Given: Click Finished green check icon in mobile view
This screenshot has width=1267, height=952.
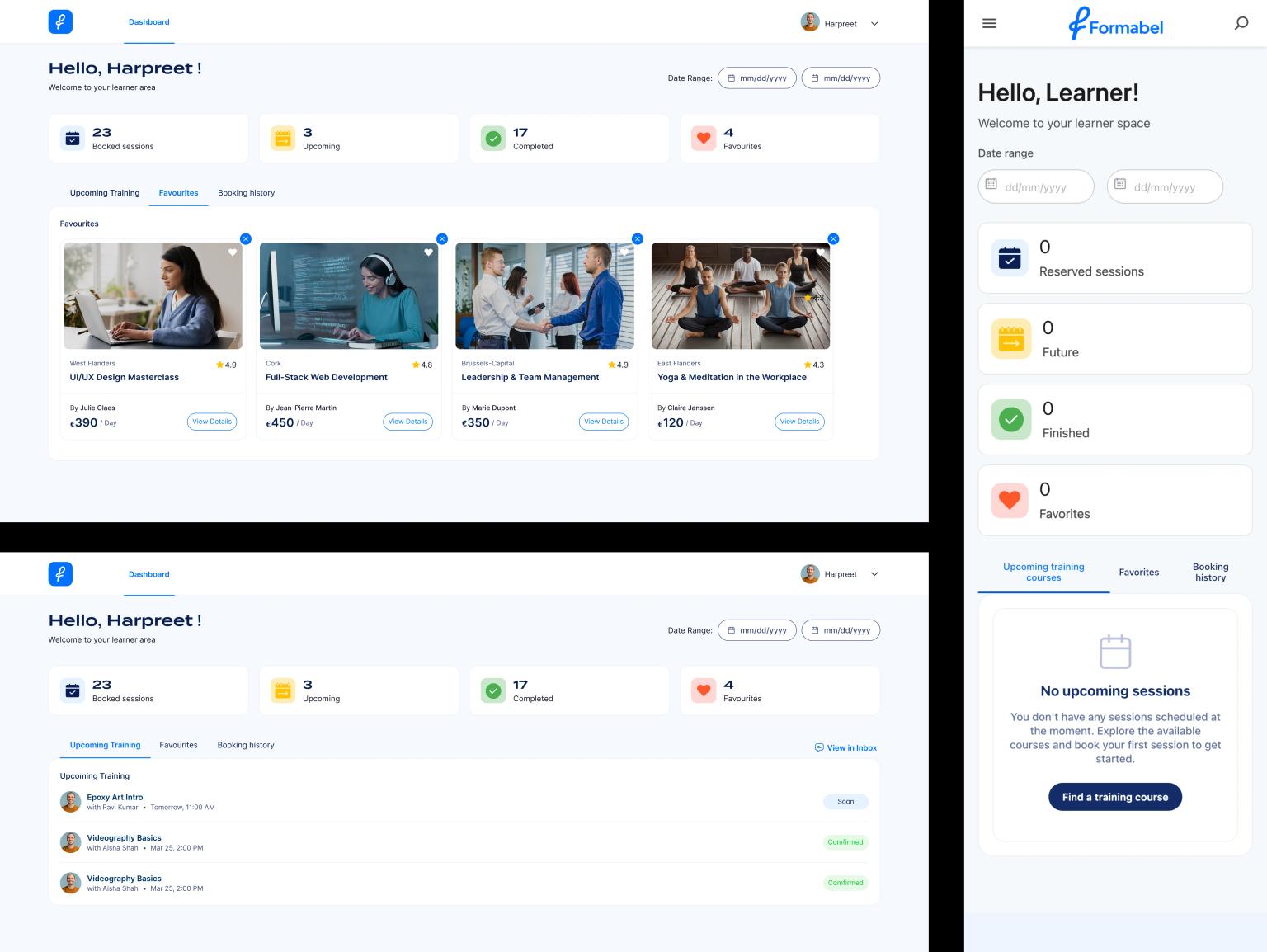Looking at the screenshot, I should pos(1011,419).
